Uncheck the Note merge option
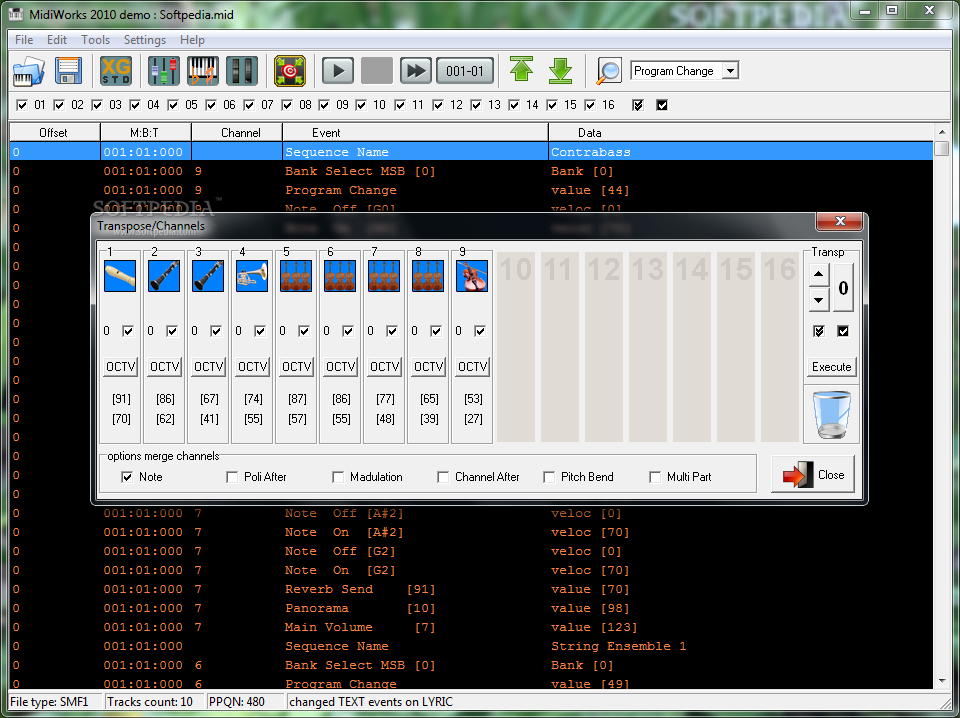960x718 pixels. point(127,477)
